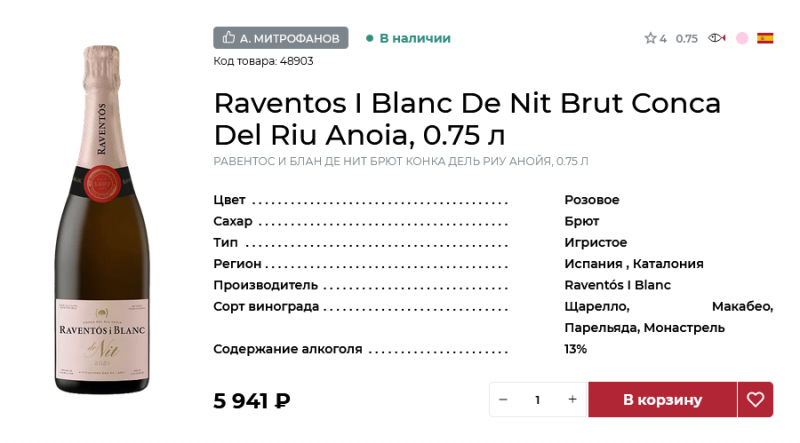Click the fish food-pairing icon
Viewport: 800px width, 443px height.
[716, 38]
